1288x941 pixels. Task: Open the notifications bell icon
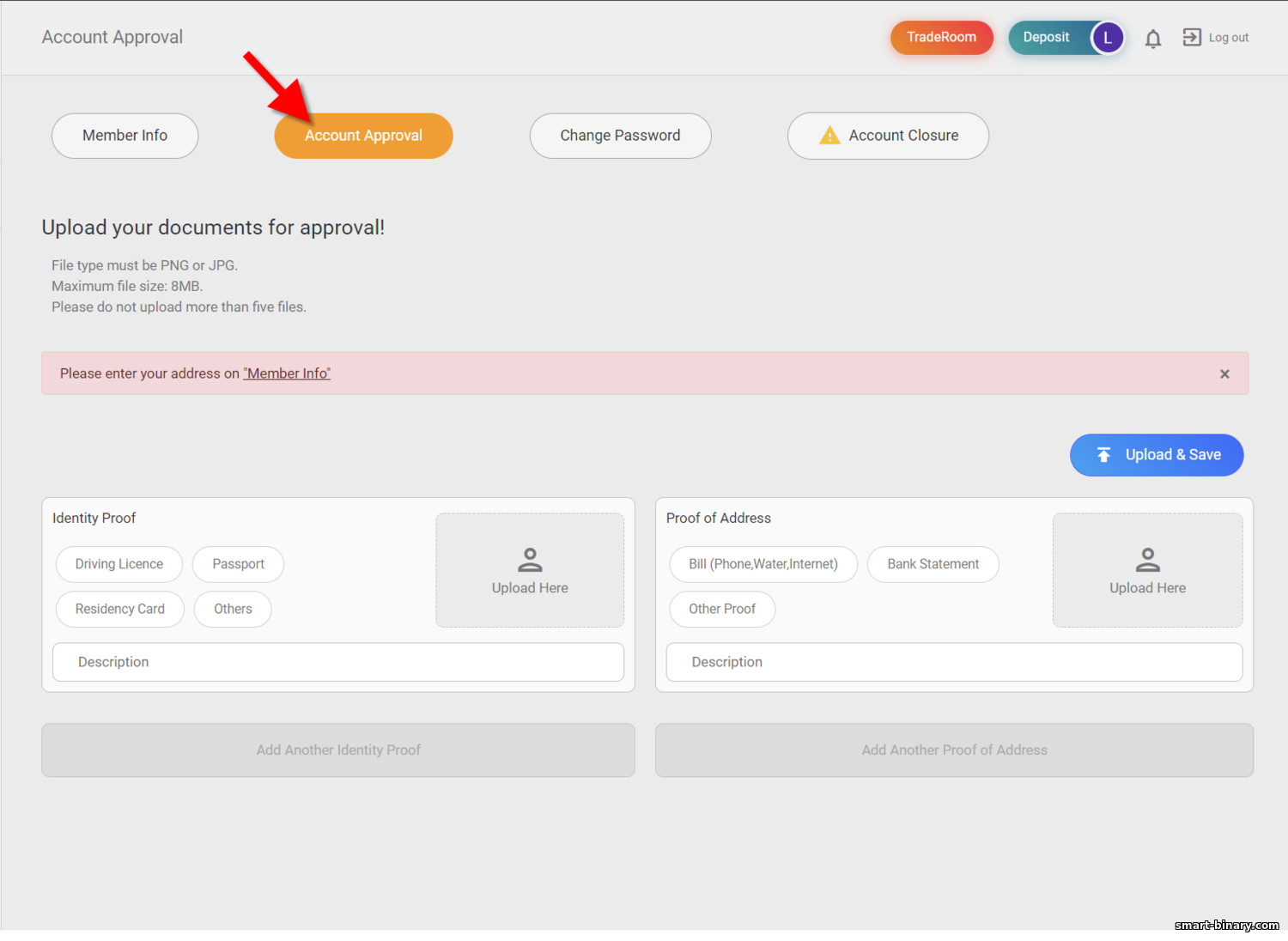click(1153, 39)
